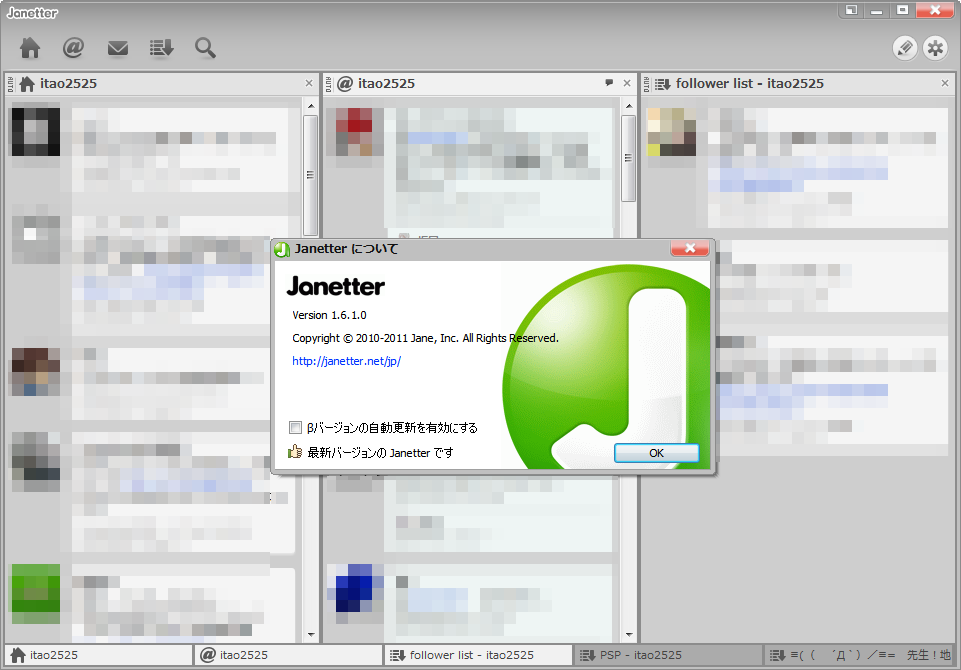961x670 pixels.
Task: Switch to follower list - itao2525 bottom tab
Action: (x=478, y=655)
